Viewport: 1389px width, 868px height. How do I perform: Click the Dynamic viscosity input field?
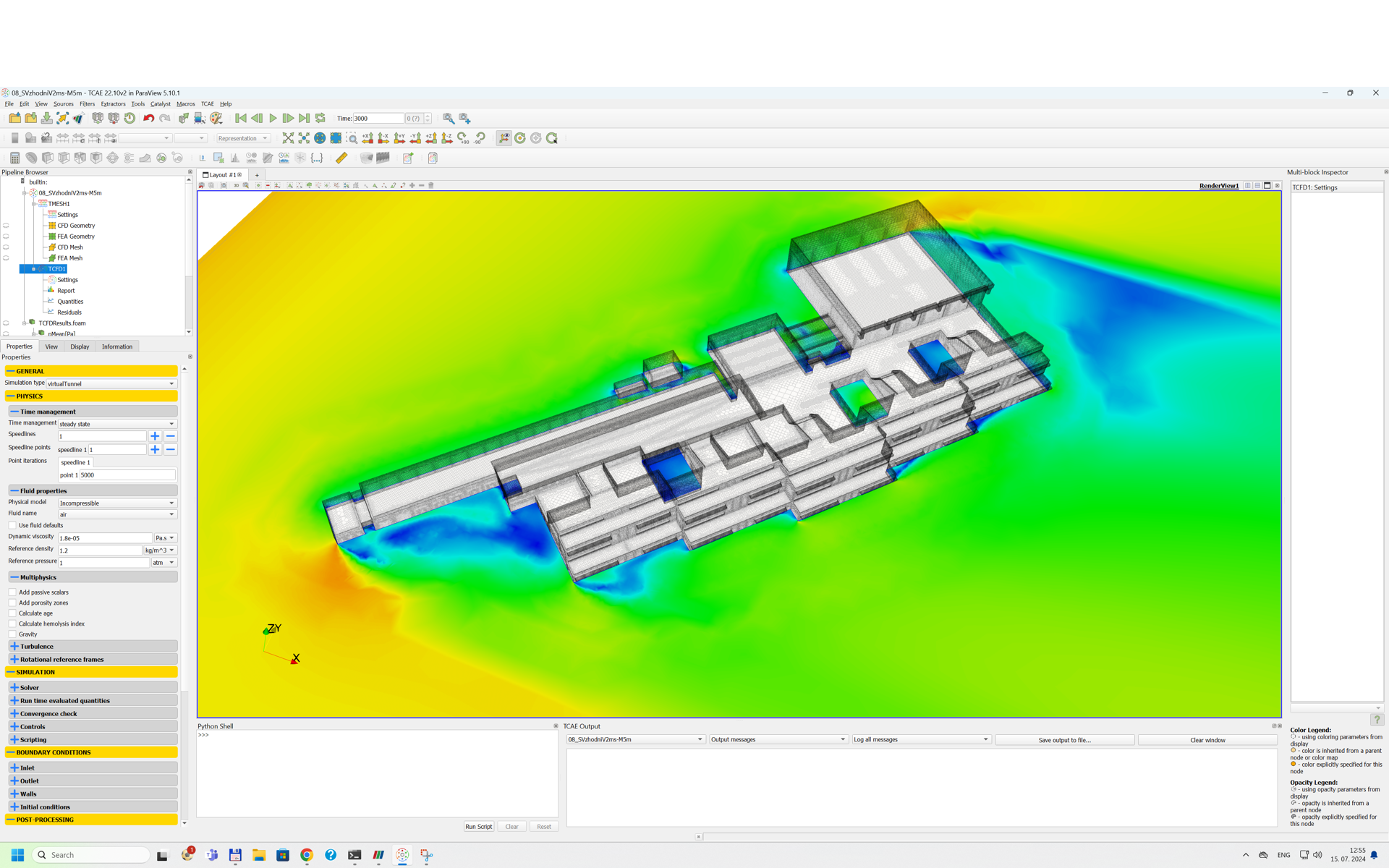click(105, 538)
